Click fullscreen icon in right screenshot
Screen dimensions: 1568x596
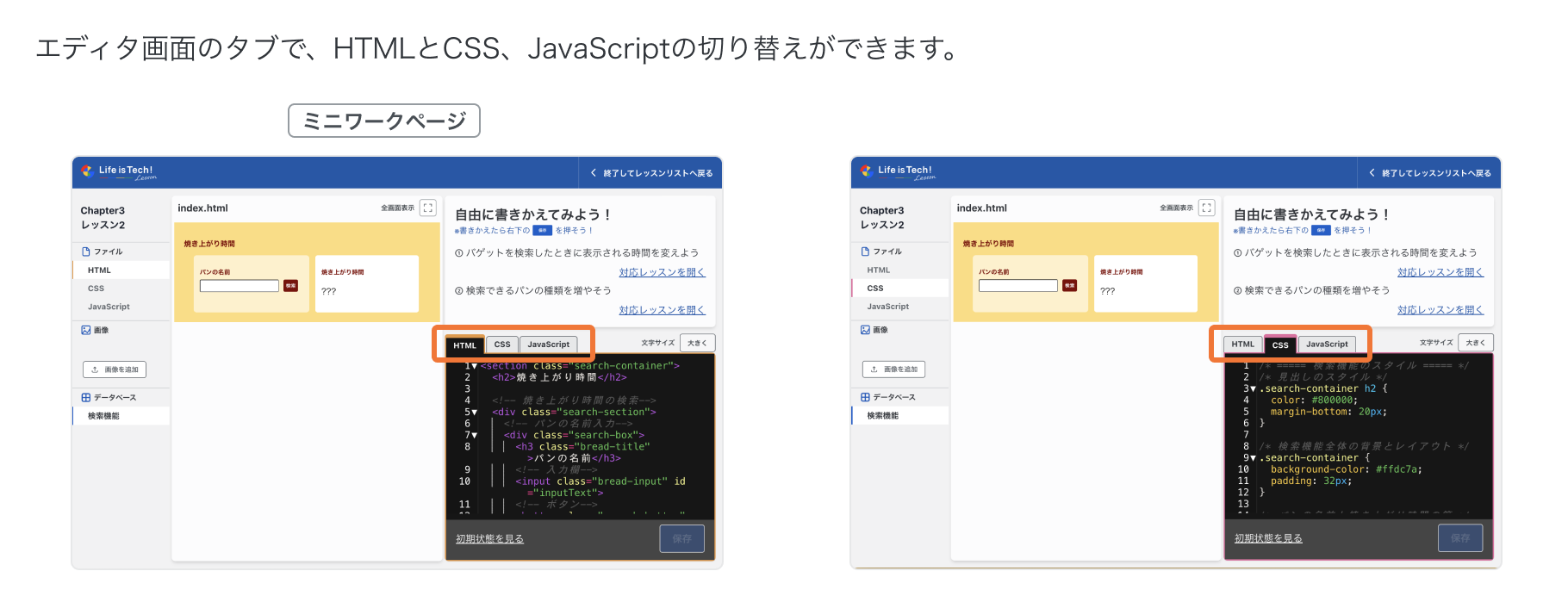1206,208
